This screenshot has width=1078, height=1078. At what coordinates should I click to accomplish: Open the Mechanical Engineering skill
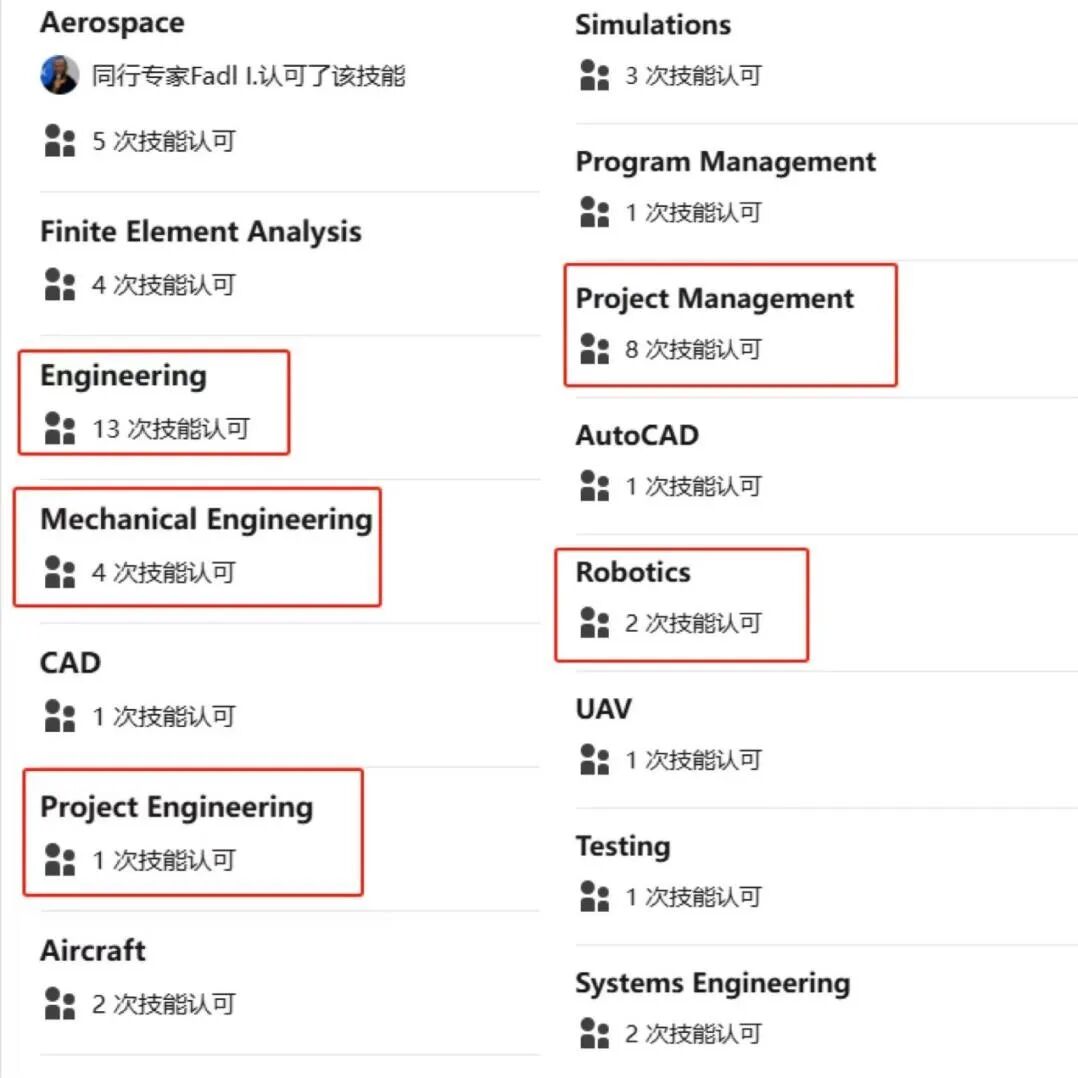click(205, 519)
